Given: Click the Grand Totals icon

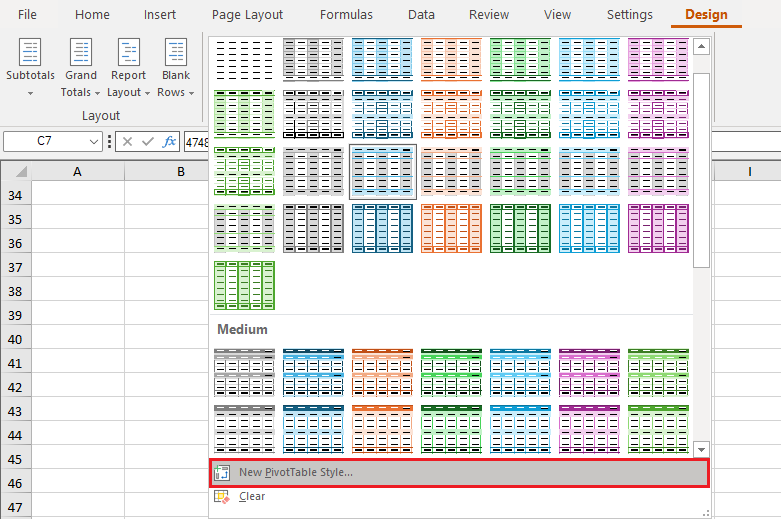Looking at the screenshot, I should [x=81, y=52].
